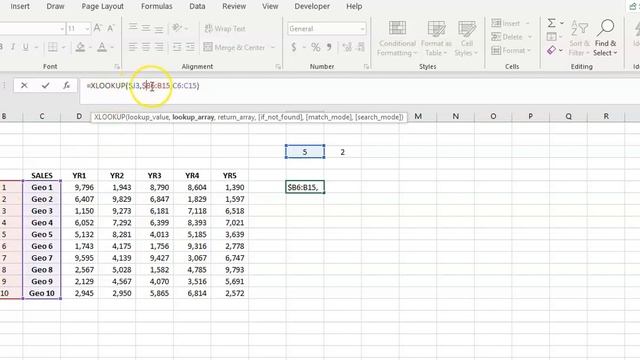The image size is (640, 360).
Task: Apply comma style
Action: (329, 47)
